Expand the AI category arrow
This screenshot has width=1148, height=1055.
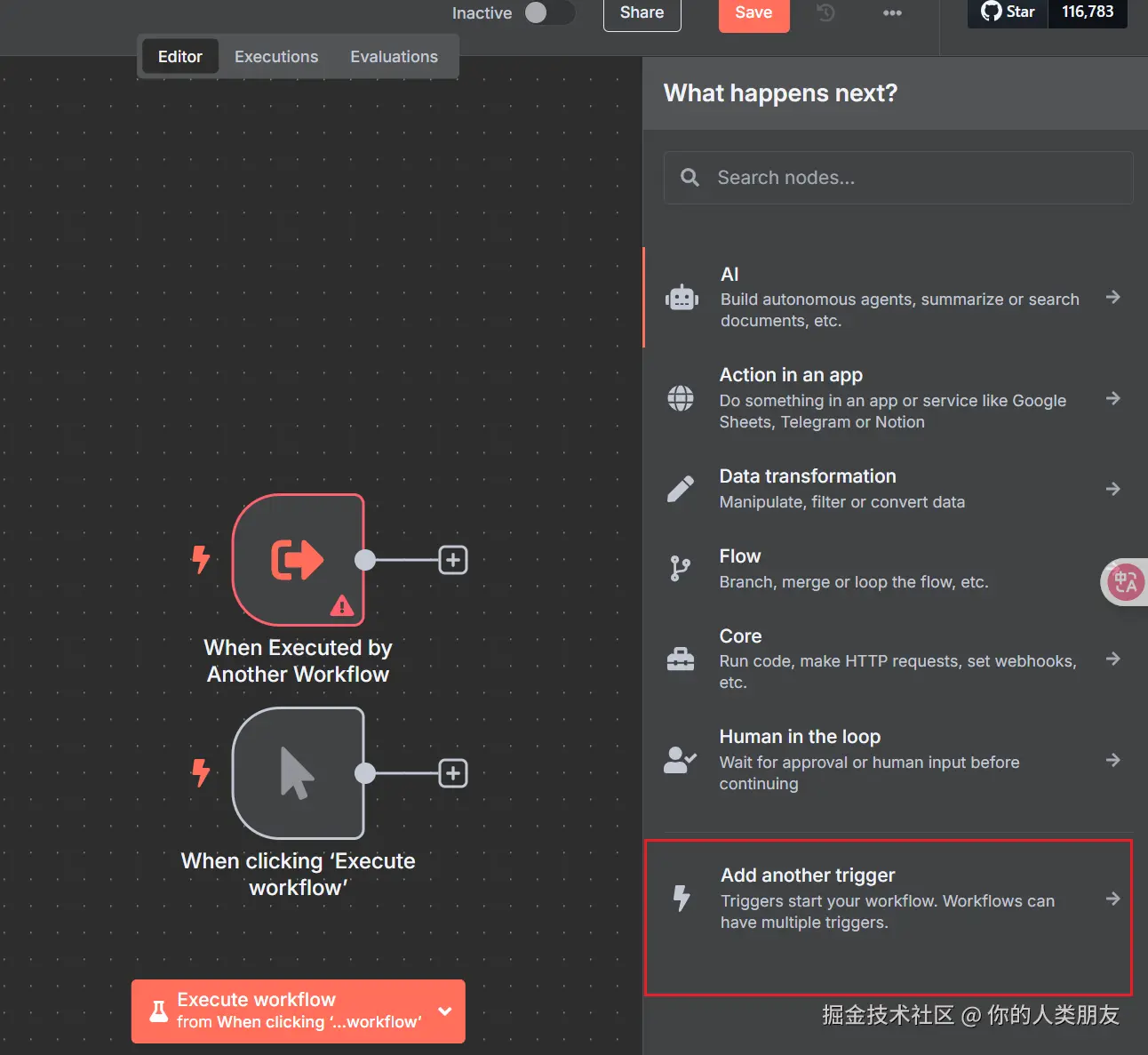pos(1112,297)
